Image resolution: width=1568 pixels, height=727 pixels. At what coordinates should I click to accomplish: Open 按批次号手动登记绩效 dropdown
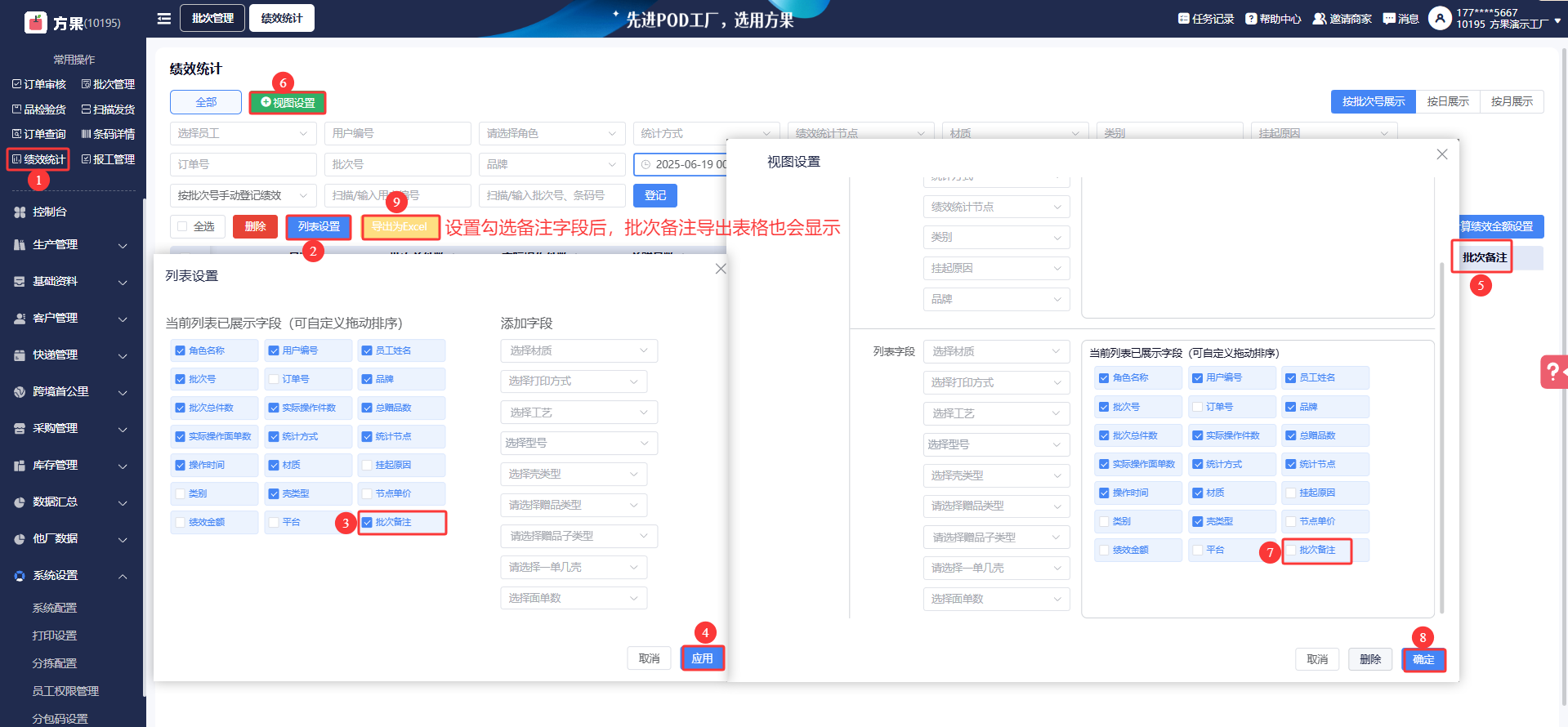click(243, 195)
